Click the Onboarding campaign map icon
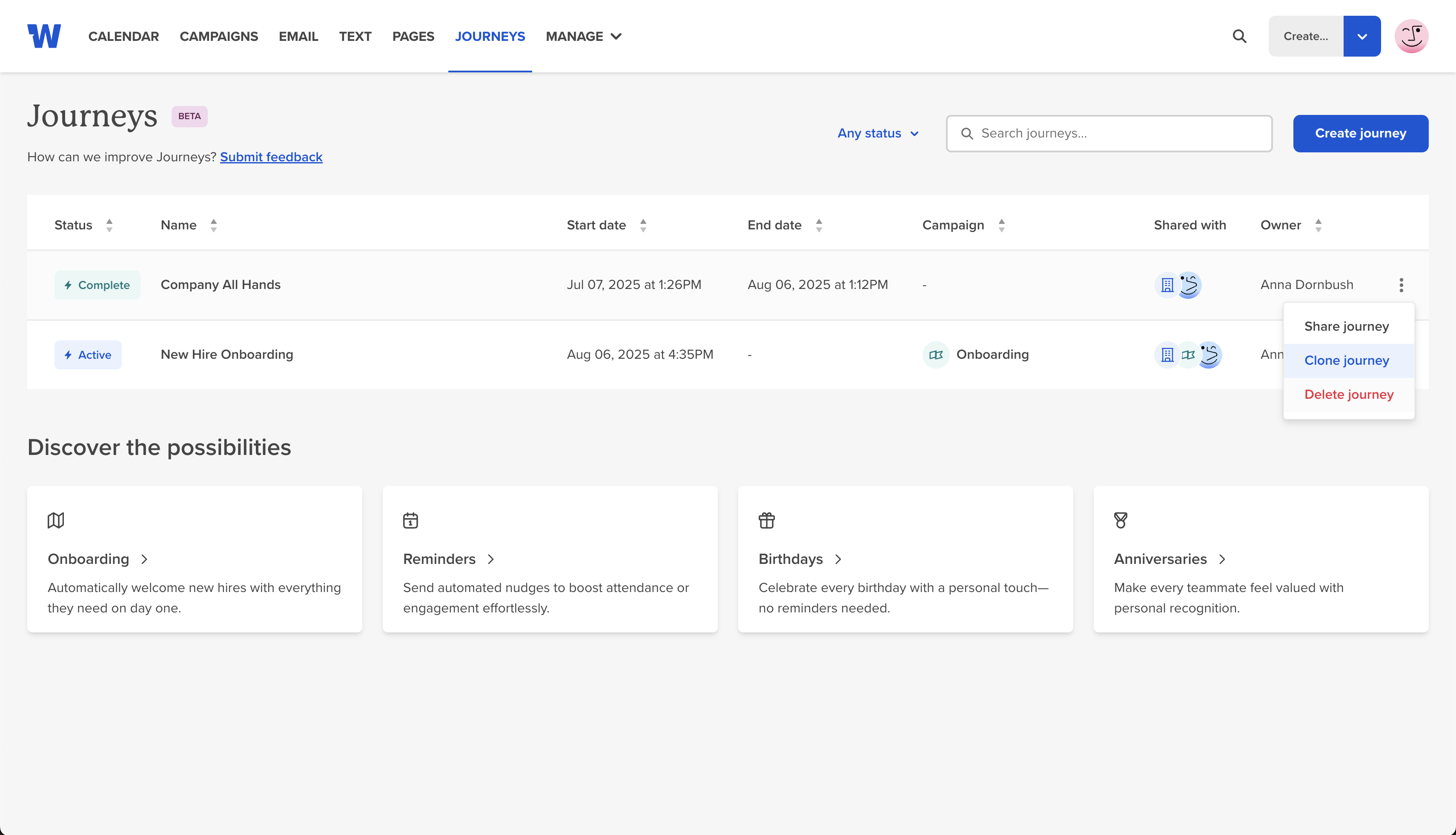 (x=936, y=355)
